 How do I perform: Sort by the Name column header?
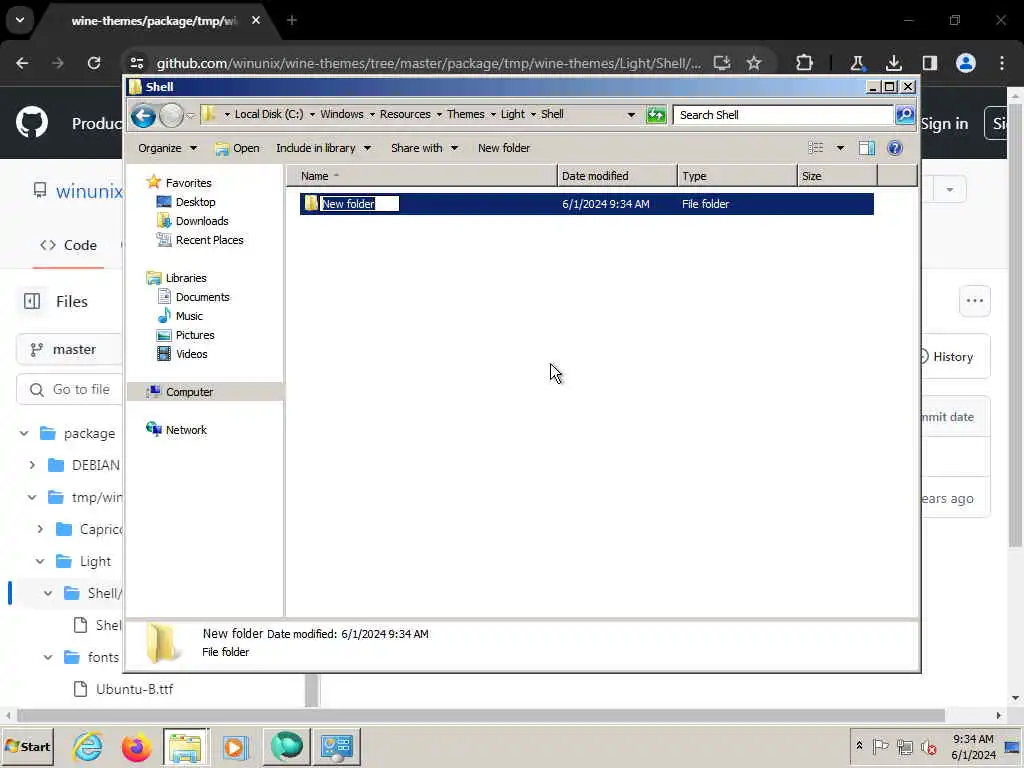pyautogui.click(x=421, y=176)
